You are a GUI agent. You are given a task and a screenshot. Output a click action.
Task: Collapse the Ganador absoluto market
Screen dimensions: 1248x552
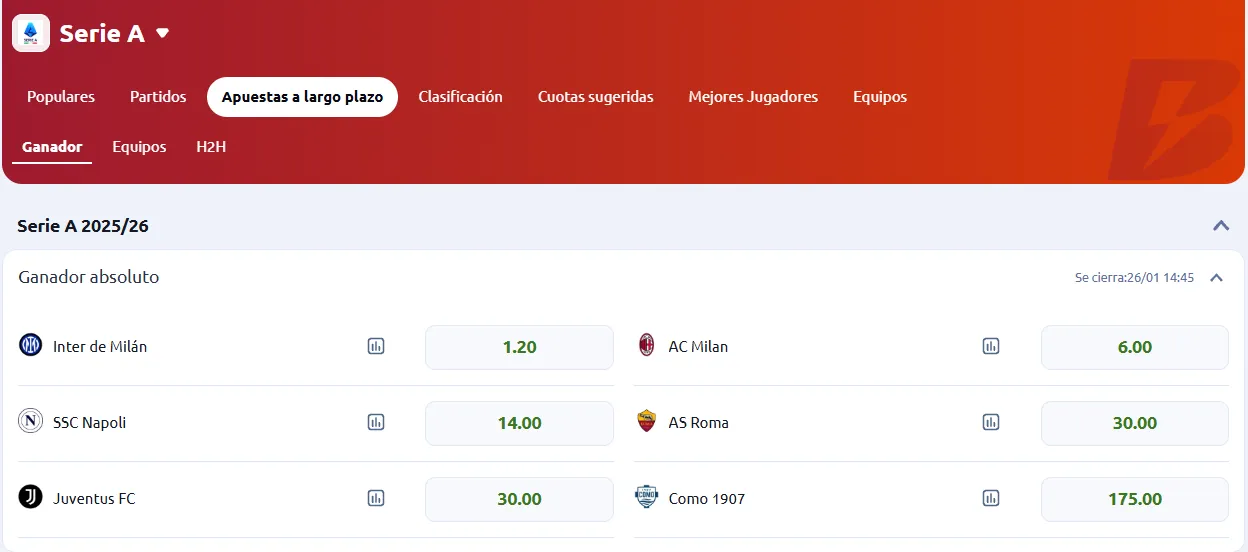[1217, 278]
